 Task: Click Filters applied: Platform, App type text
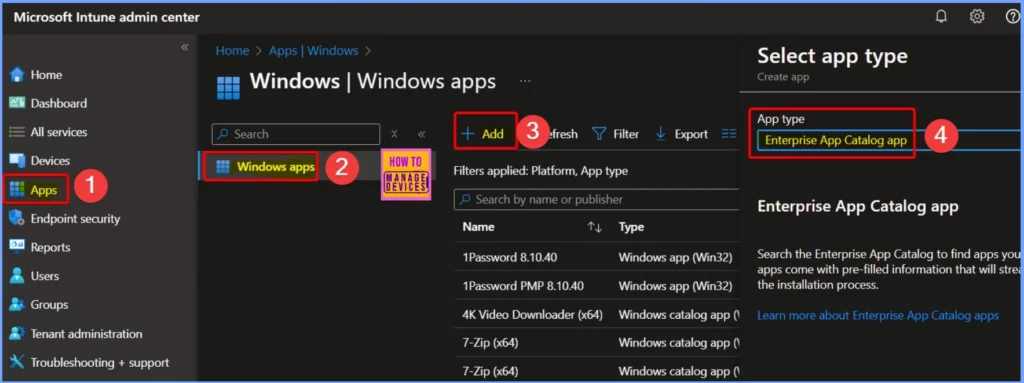(541, 171)
